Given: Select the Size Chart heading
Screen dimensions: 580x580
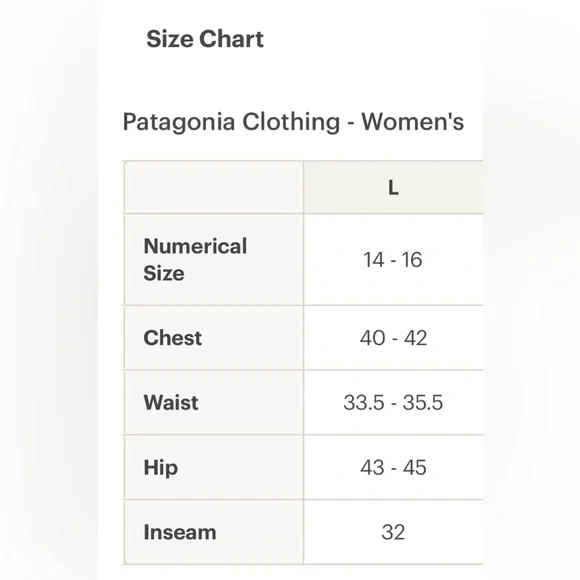Looking at the screenshot, I should coord(205,39).
